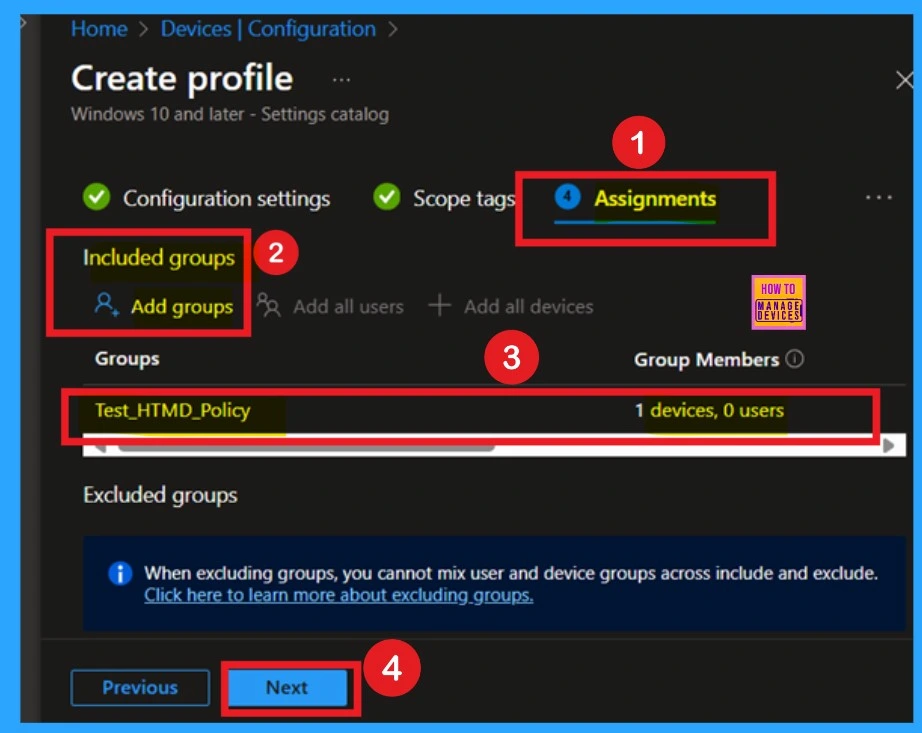Click the Group Members column header
Image resolution: width=922 pixels, height=733 pixels.
coord(706,359)
